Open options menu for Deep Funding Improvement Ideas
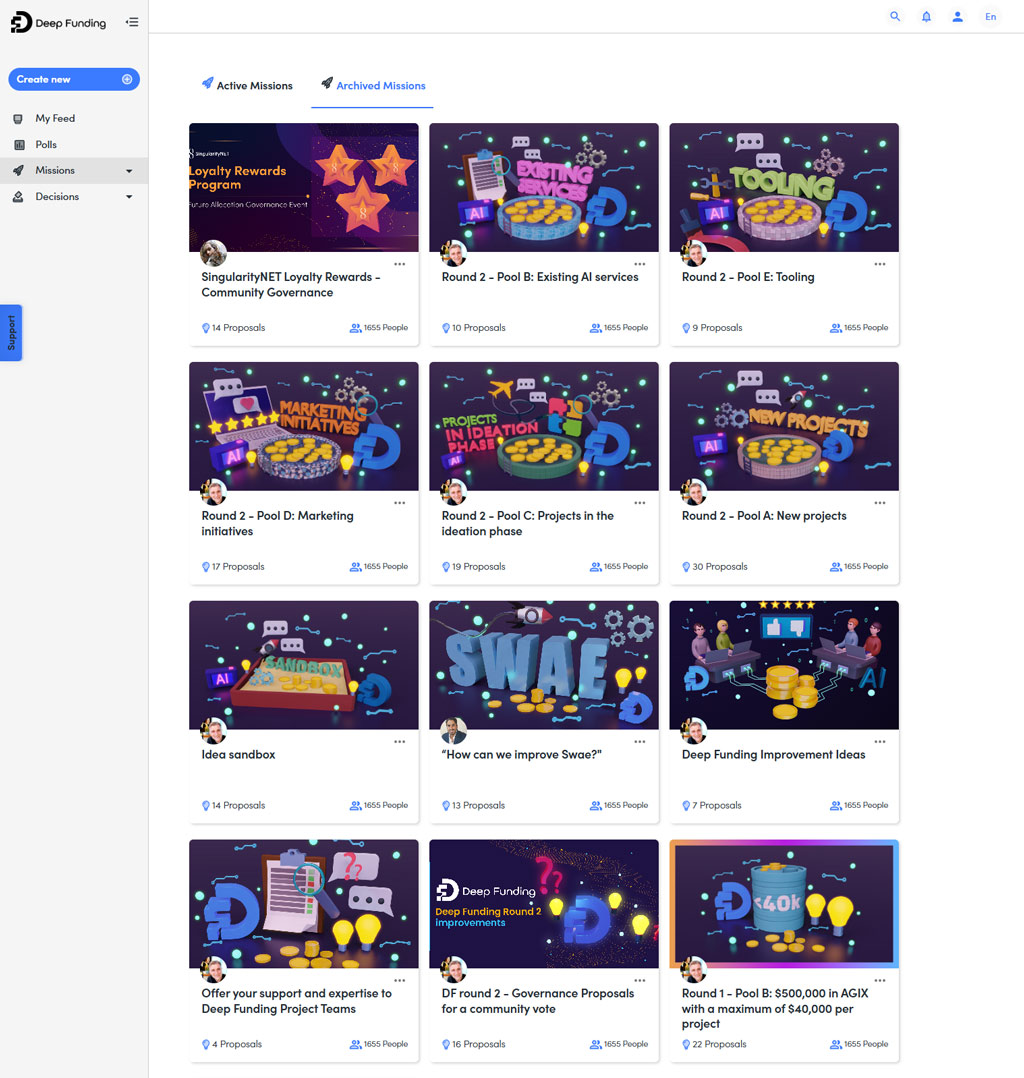The height and width of the screenshot is (1078, 1024). point(880,742)
